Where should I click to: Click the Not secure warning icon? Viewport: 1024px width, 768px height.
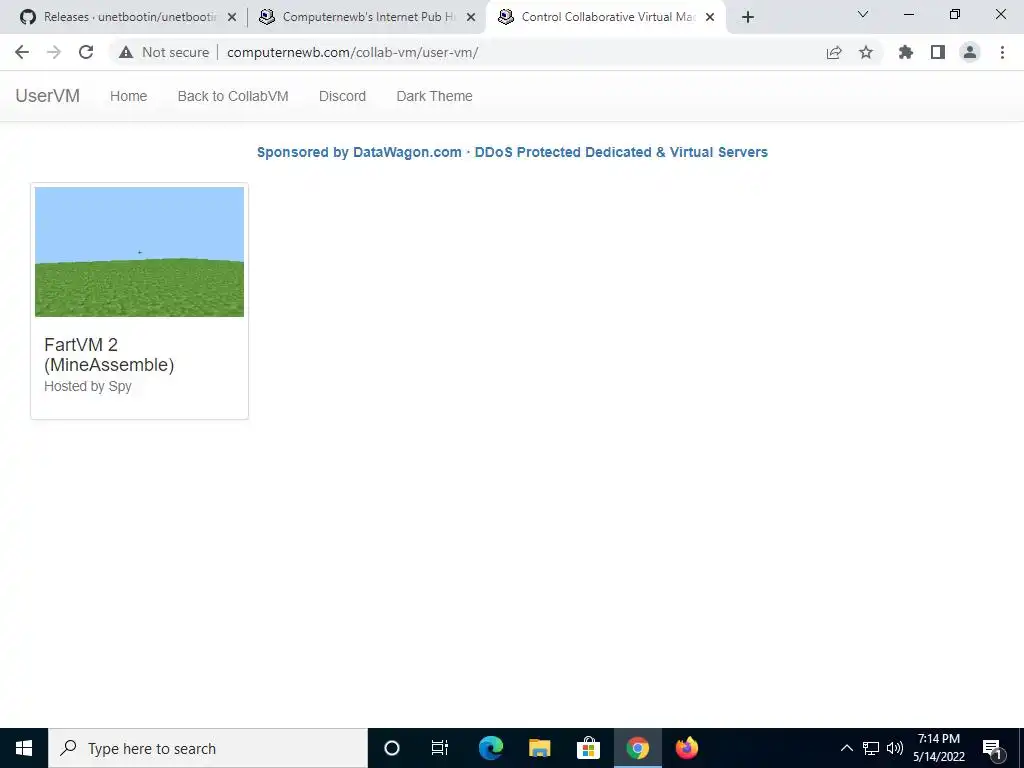click(126, 52)
